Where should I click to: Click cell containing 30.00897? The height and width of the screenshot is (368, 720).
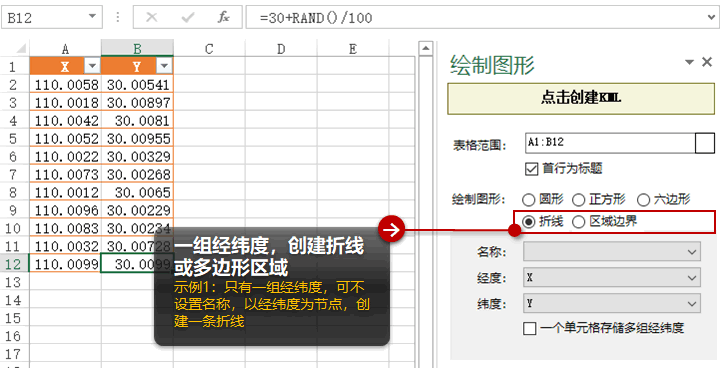point(137,102)
